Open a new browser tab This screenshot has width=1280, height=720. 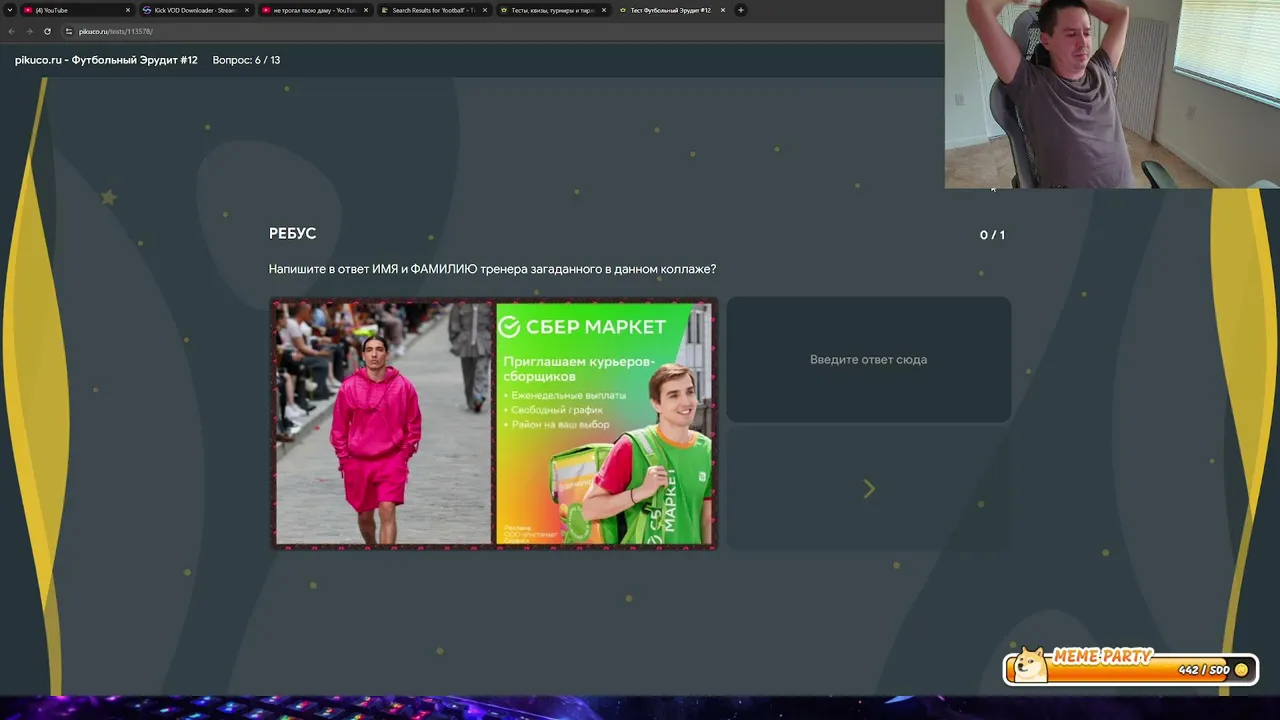tap(741, 10)
